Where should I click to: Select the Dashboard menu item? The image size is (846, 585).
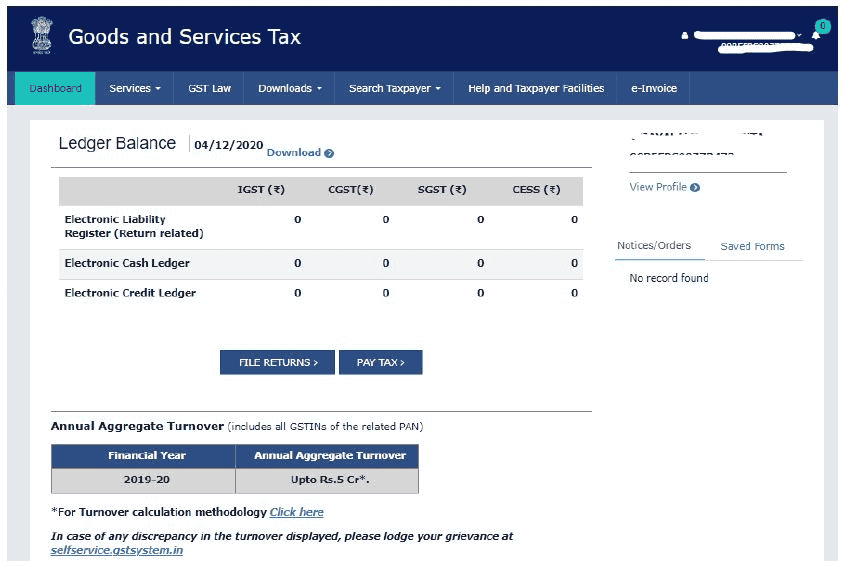pos(54,88)
